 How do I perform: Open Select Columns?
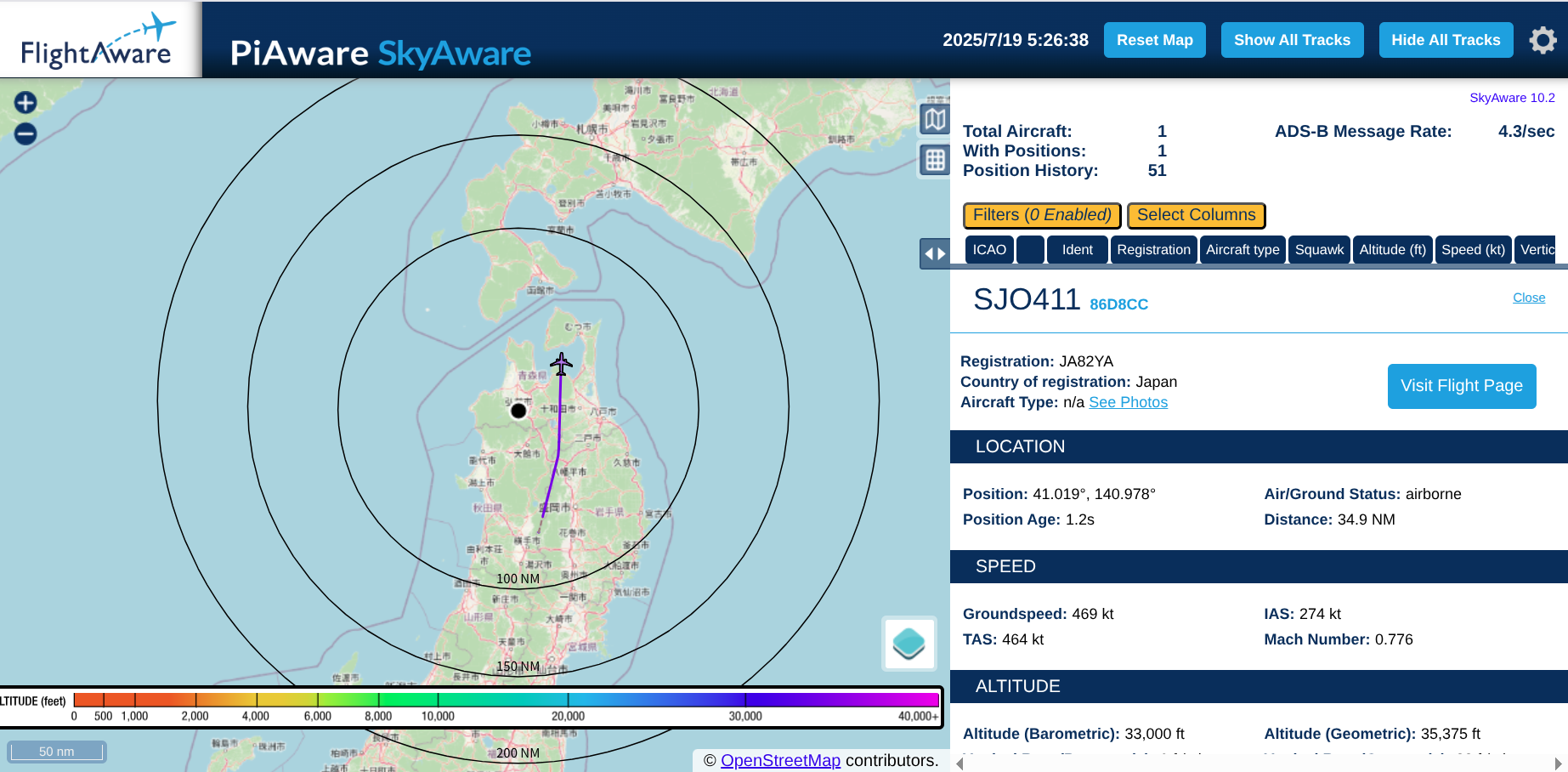tap(1196, 215)
